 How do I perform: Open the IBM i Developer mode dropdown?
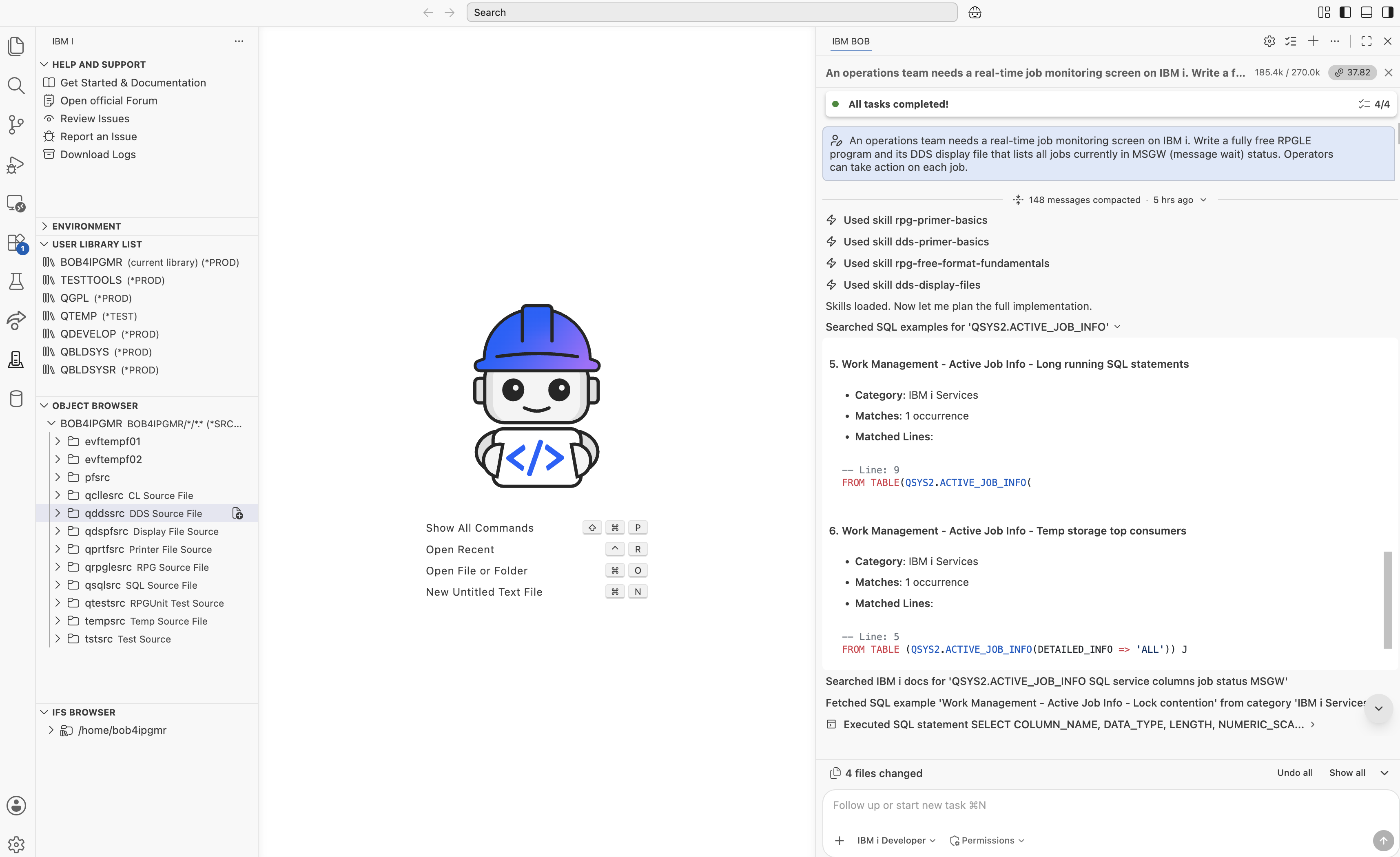pyautogui.click(x=896, y=841)
